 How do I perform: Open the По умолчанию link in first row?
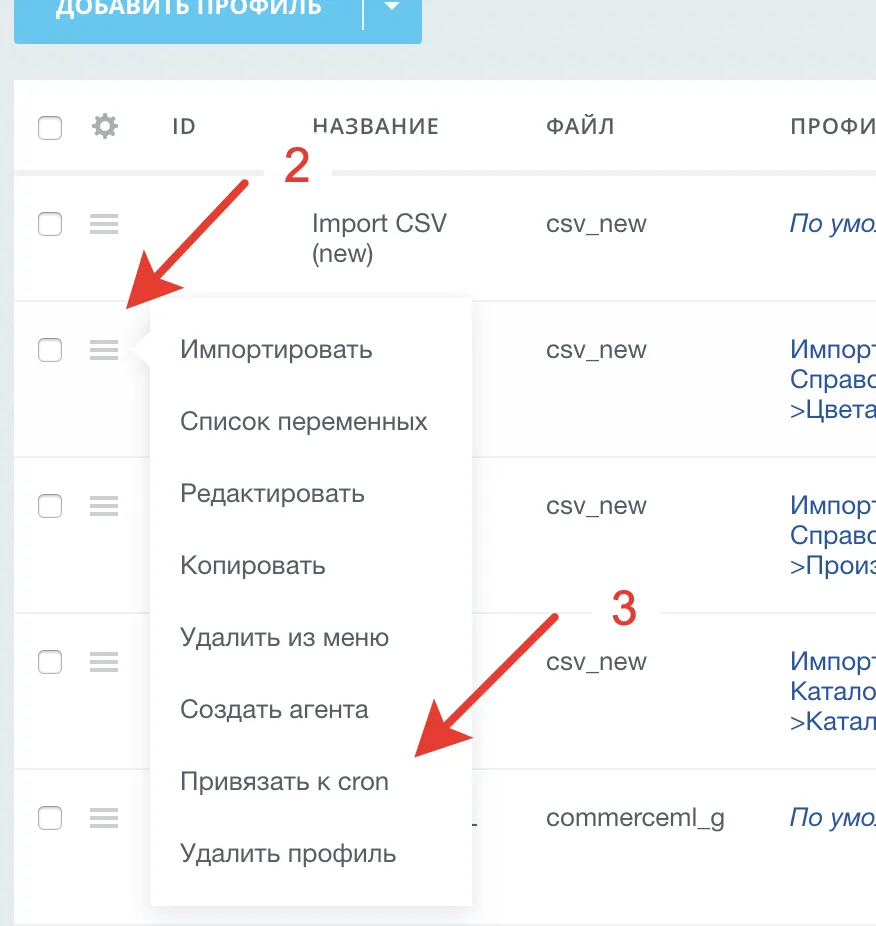point(832,224)
